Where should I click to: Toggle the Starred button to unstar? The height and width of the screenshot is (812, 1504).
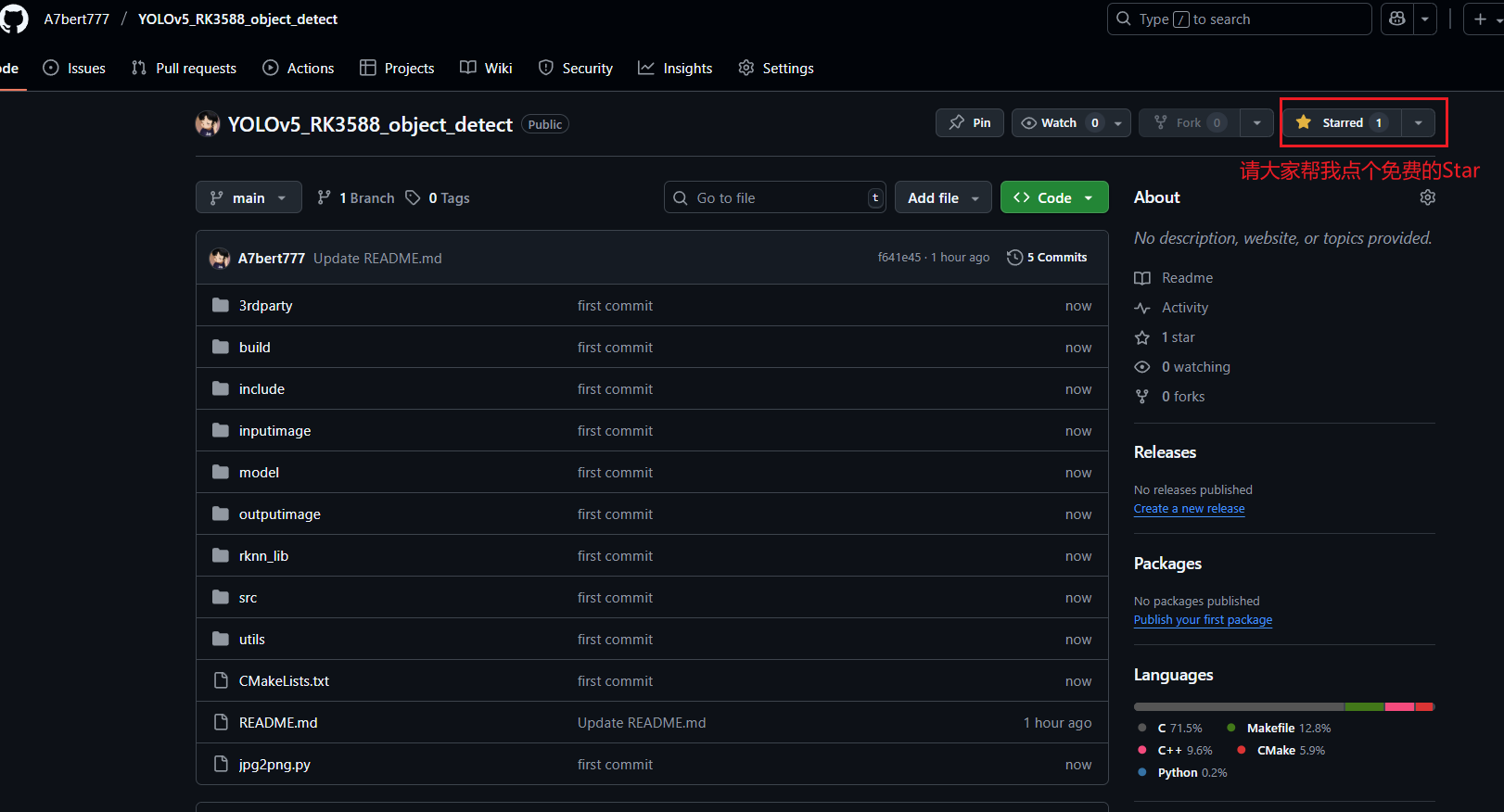(1342, 122)
